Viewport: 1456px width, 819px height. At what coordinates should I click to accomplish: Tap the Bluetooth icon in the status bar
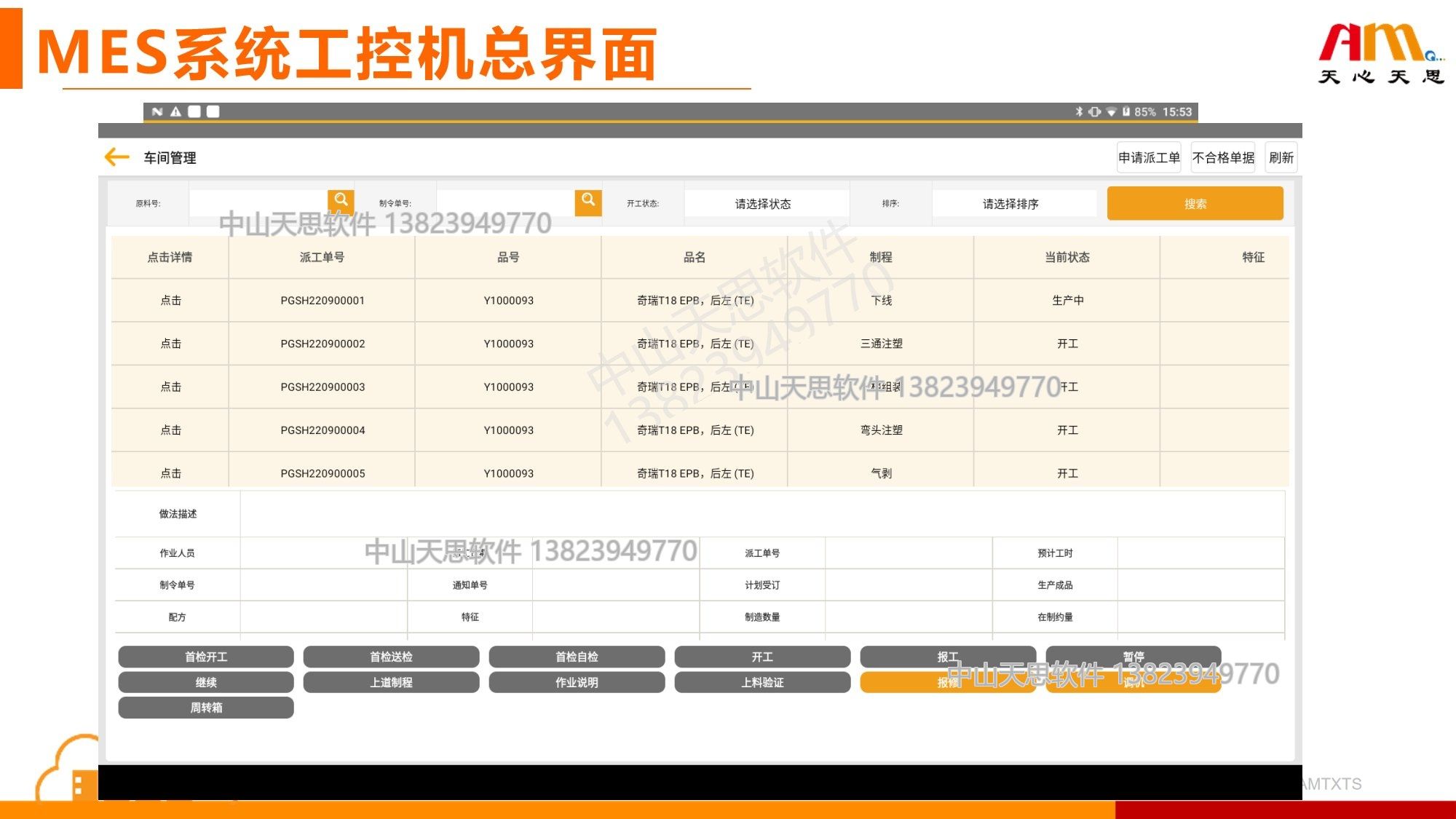pos(1079,111)
